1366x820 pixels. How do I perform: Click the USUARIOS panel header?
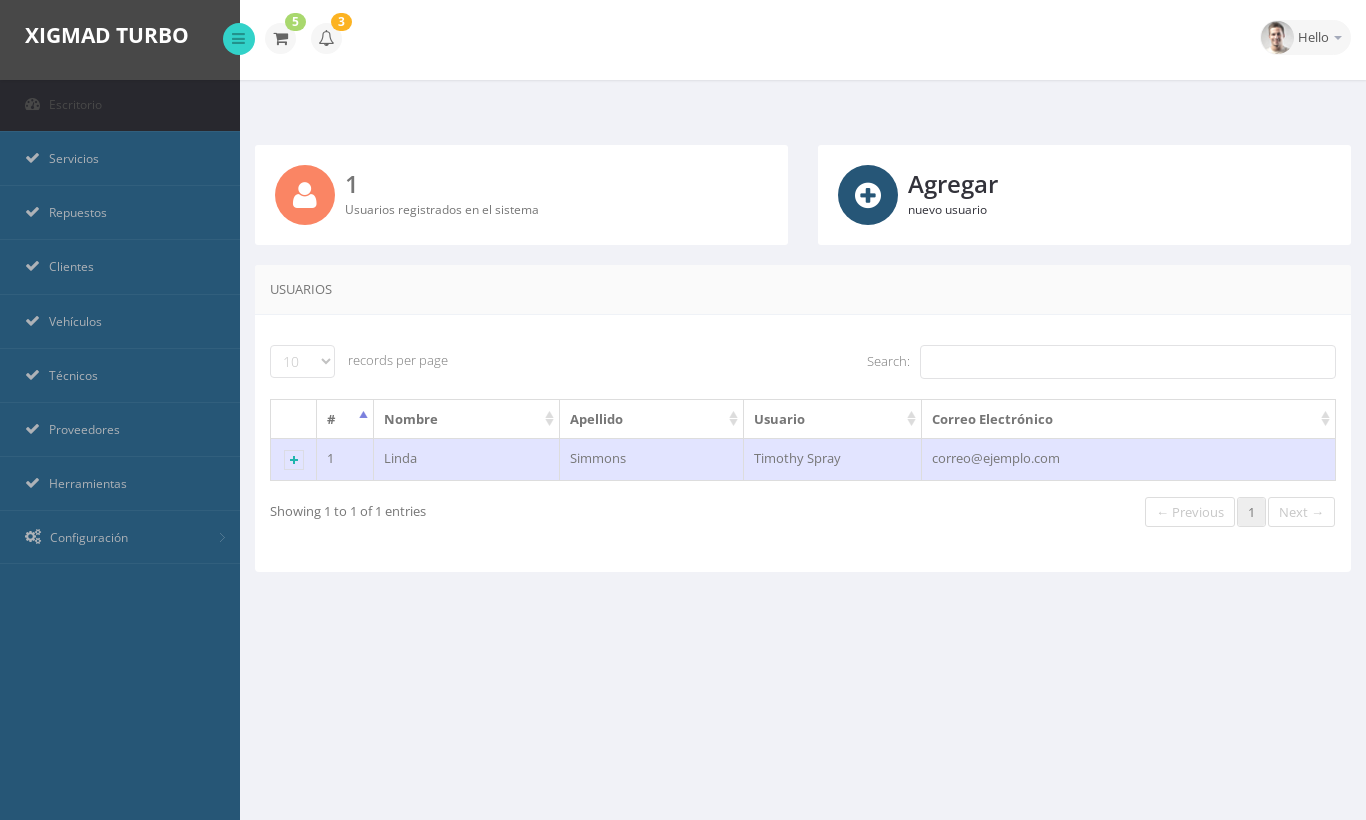[803, 290]
